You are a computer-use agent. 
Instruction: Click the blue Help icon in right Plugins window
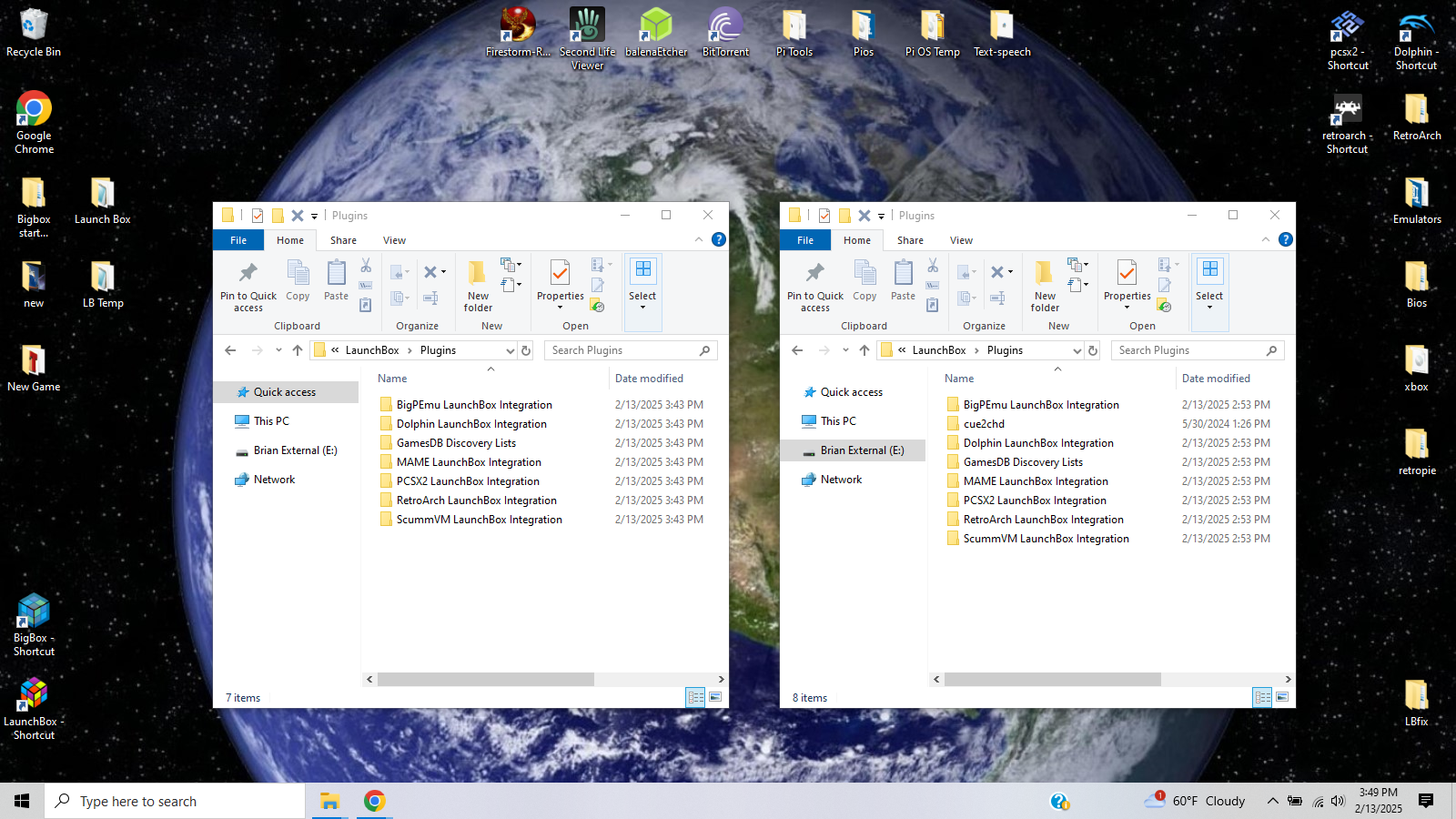tap(1286, 239)
